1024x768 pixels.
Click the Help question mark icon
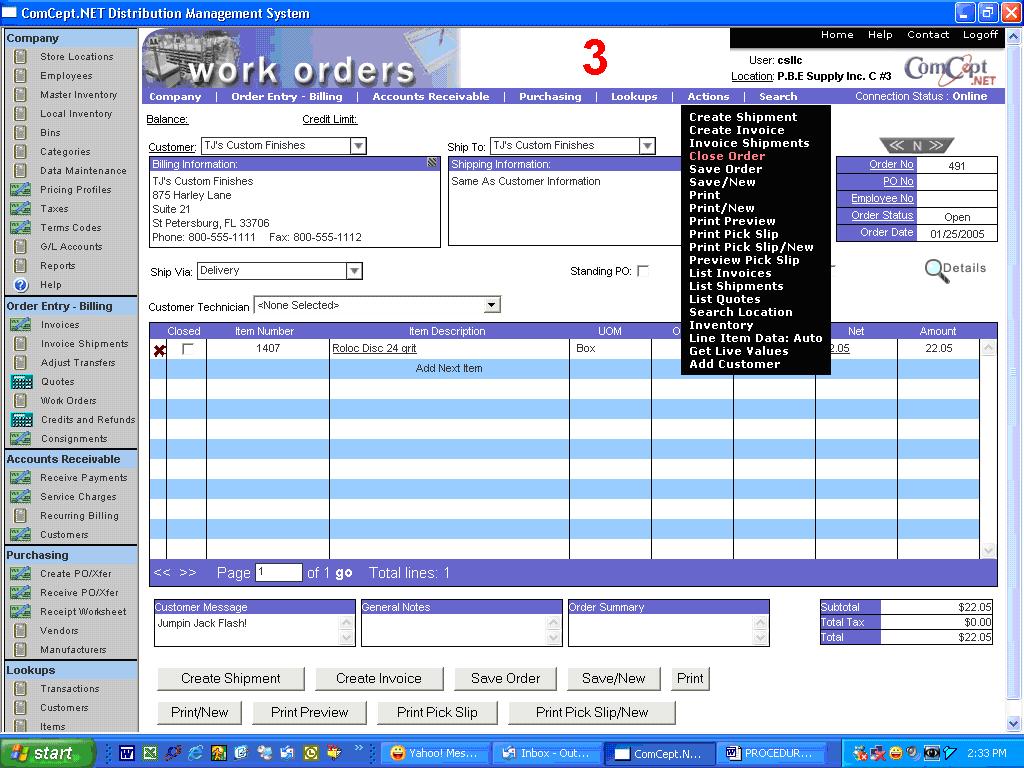pos(20,285)
